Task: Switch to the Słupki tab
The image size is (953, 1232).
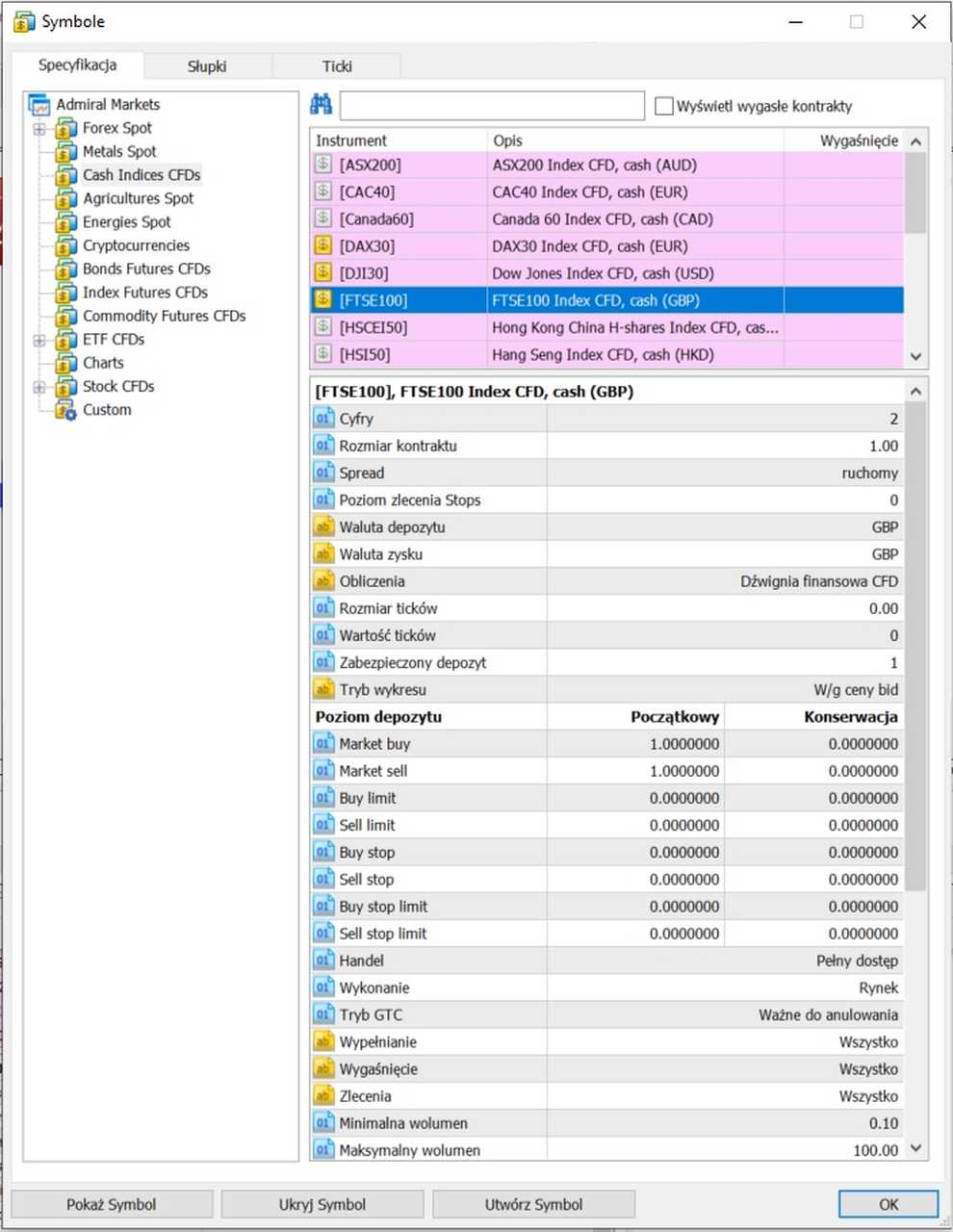Action: (207, 66)
